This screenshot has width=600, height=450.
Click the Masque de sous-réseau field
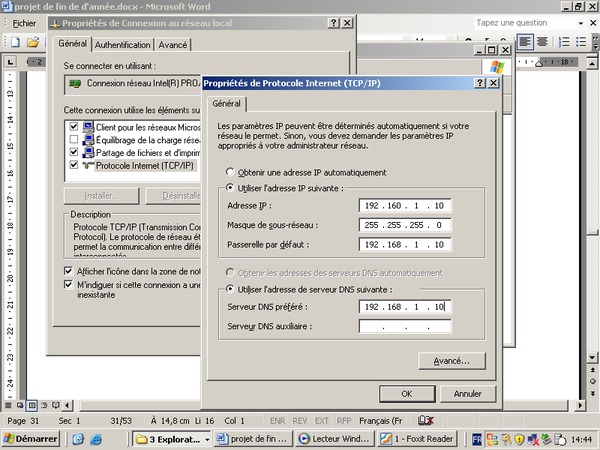click(405, 225)
